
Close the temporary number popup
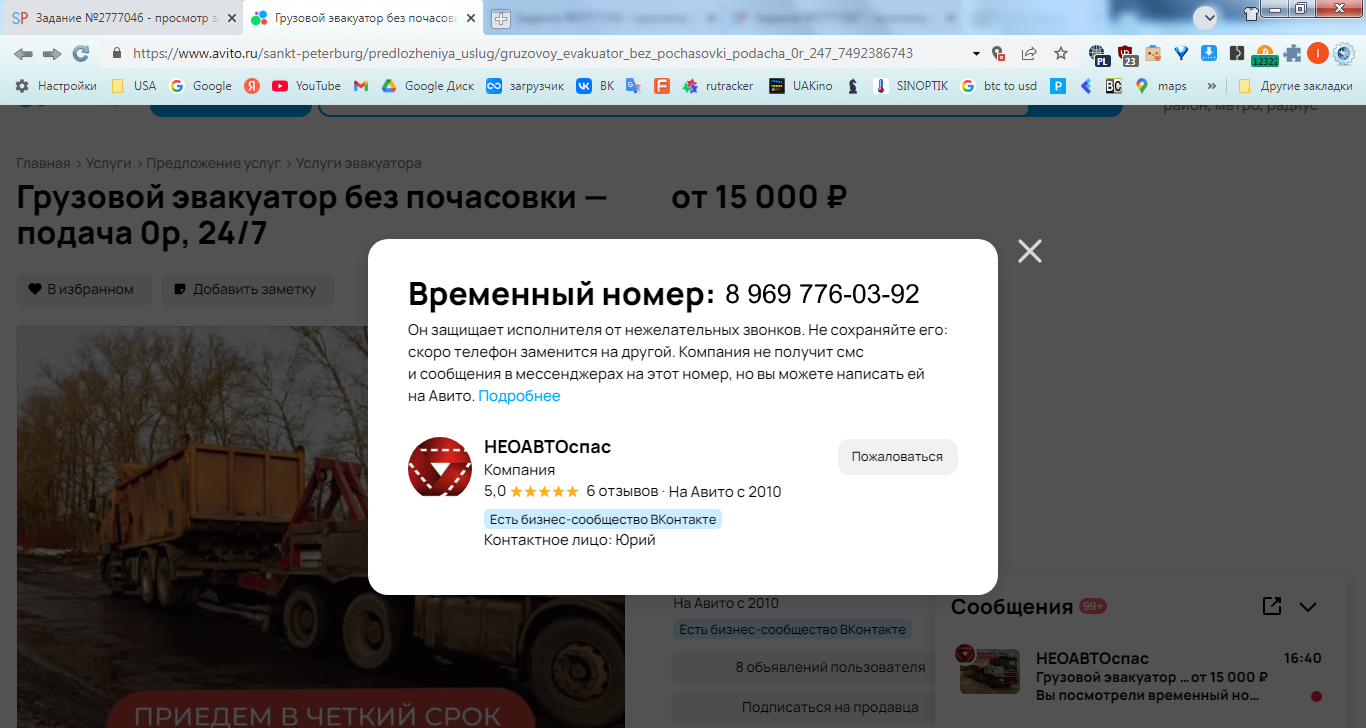1029,251
